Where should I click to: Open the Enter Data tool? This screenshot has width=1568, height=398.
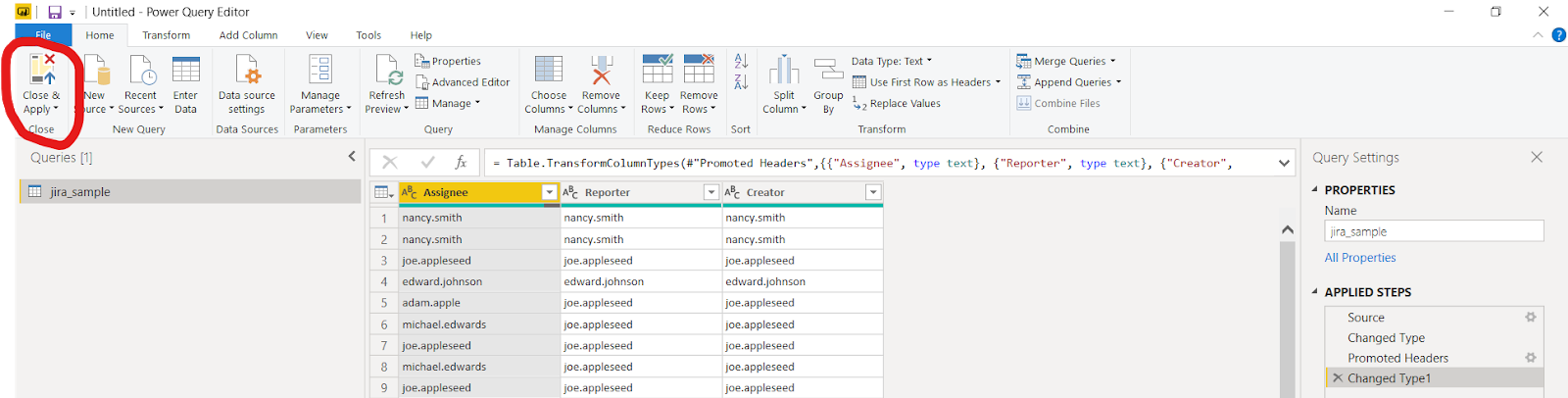point(185,71)
